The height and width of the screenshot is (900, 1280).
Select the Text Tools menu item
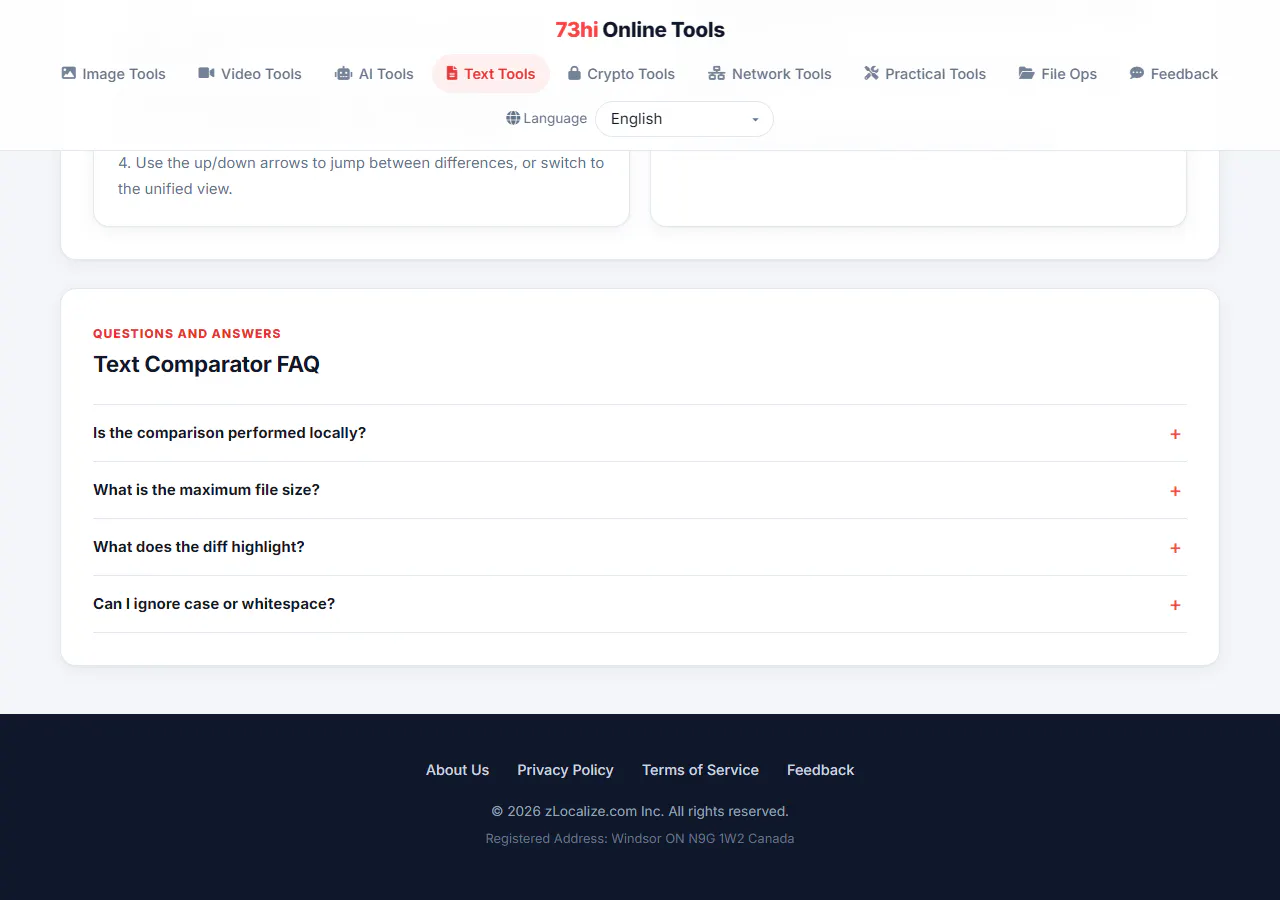click(491, 74)
